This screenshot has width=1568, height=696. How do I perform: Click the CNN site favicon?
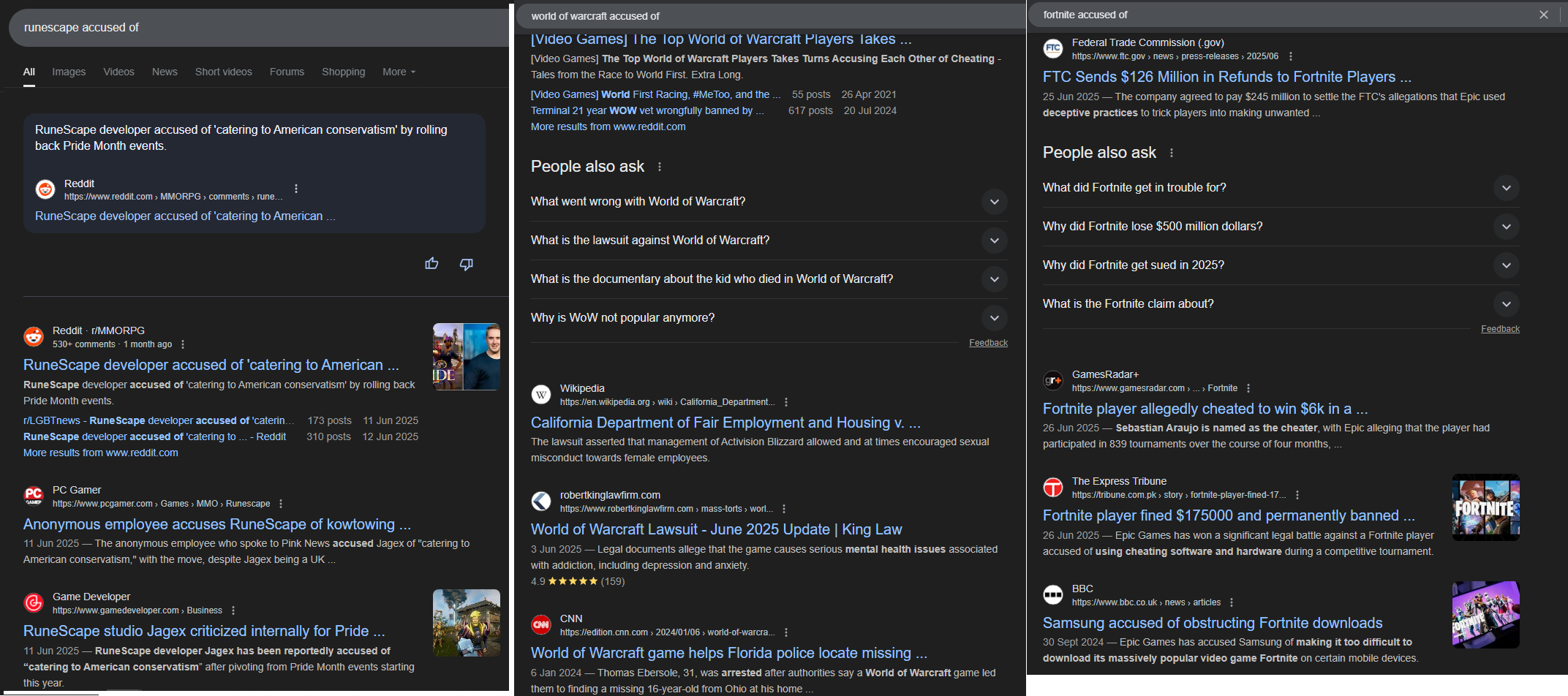pos(541,624)
